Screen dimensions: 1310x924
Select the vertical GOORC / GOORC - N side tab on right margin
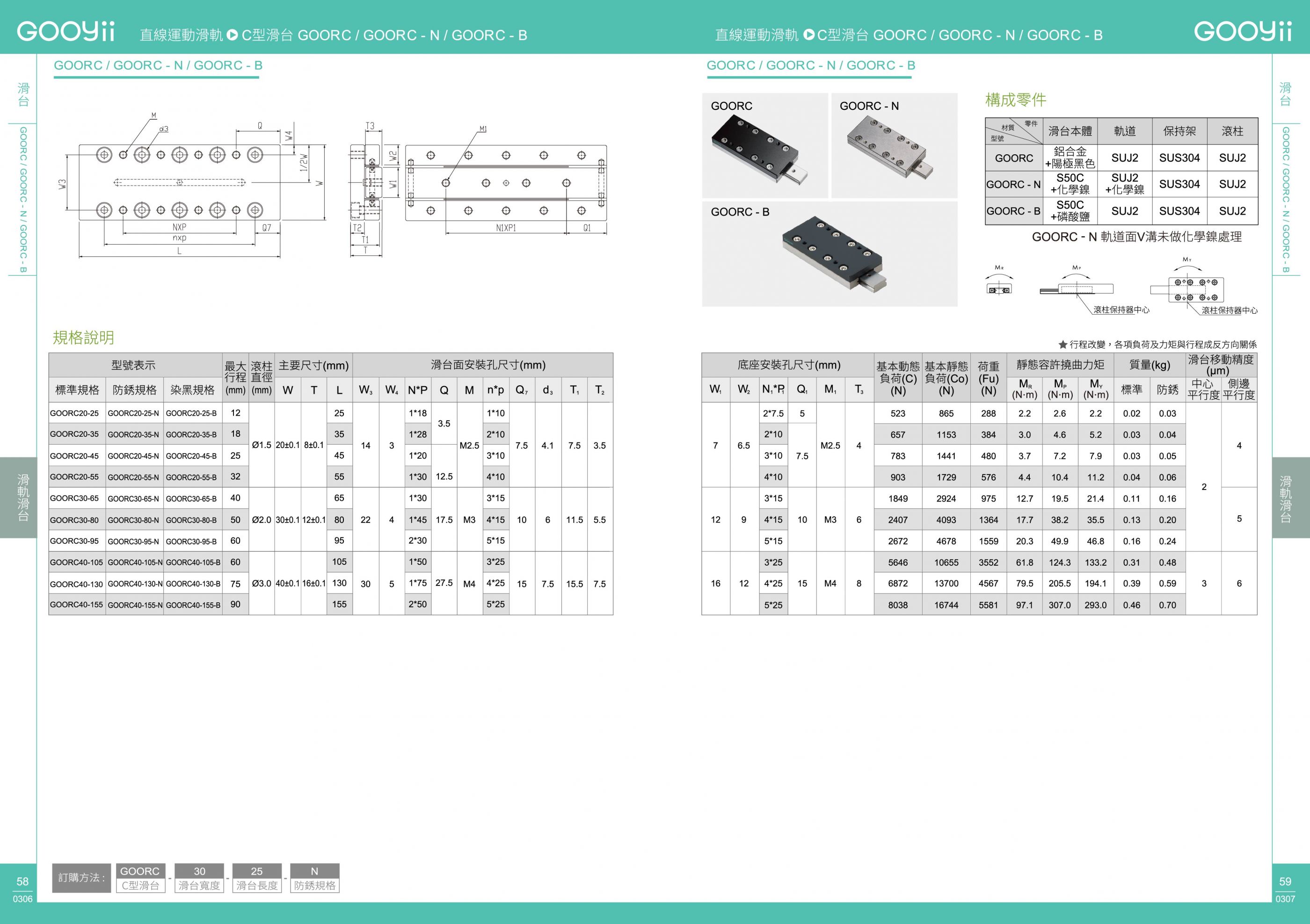[x=1286, y=200]
